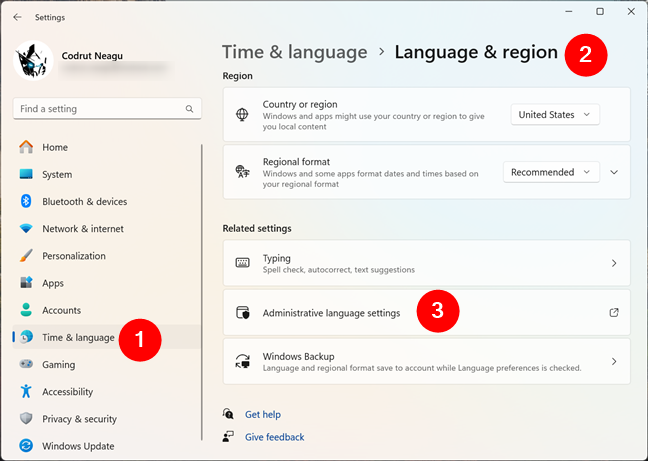Screen dimensions: 648x461
Task: Click the System monitor icon
Action: tap(26, 174)
